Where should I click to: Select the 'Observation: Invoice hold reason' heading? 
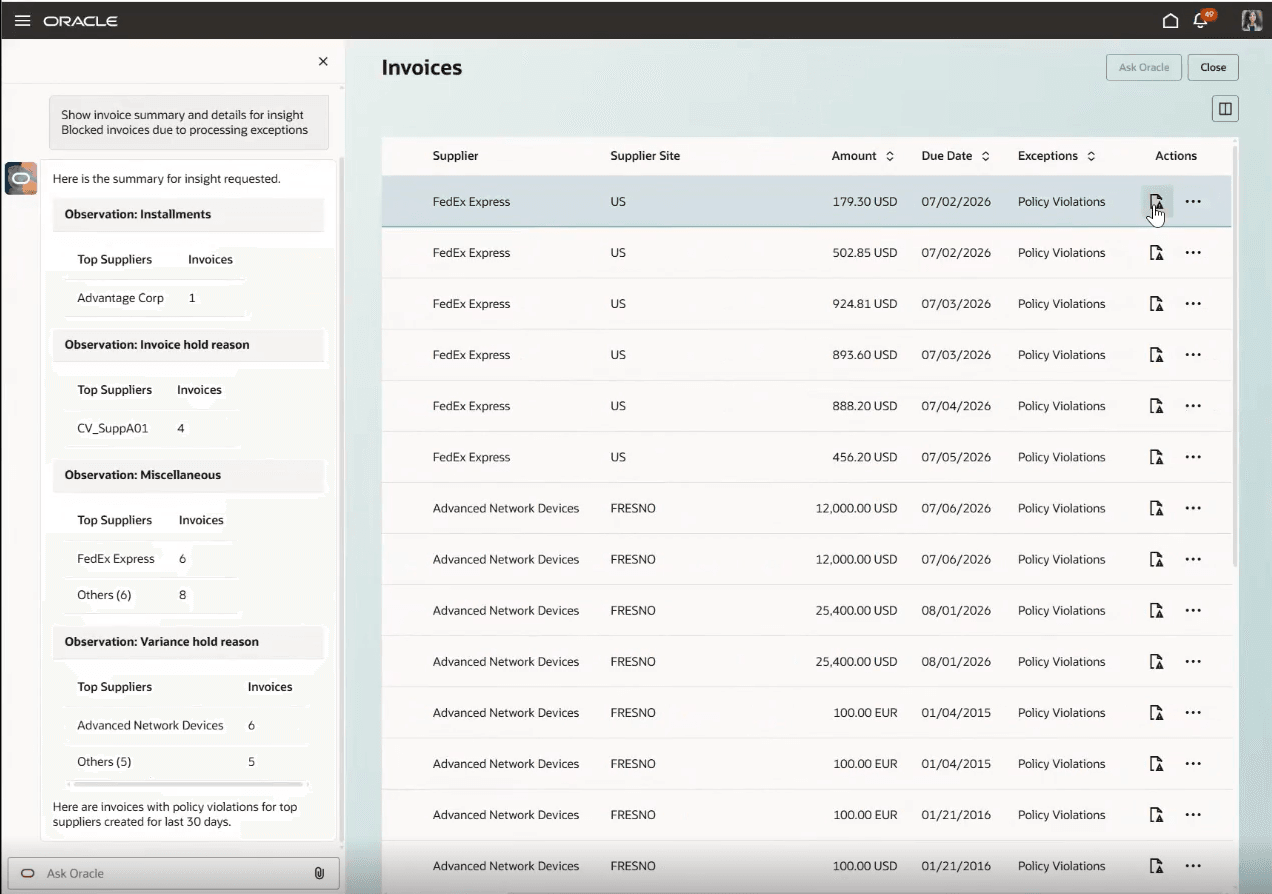[157, 344]
